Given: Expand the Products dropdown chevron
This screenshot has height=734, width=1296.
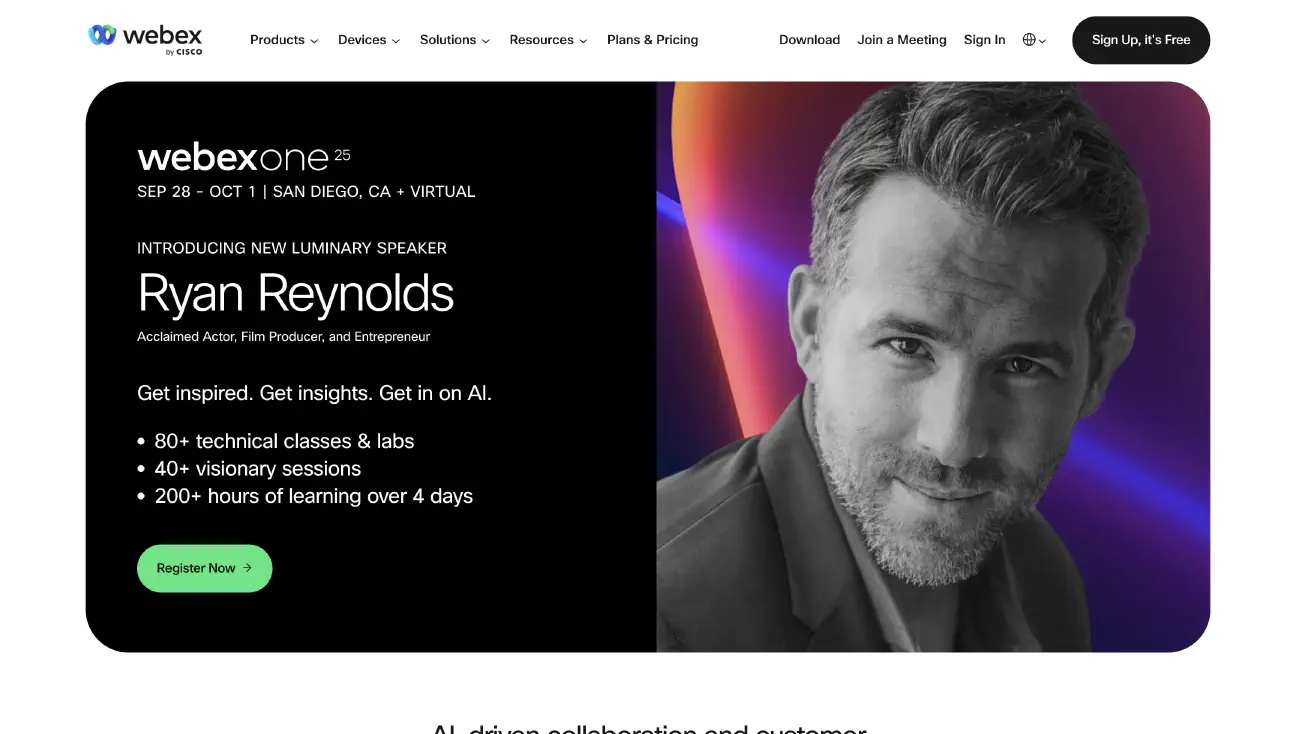Looking at the screenshot, I should 314,41.
